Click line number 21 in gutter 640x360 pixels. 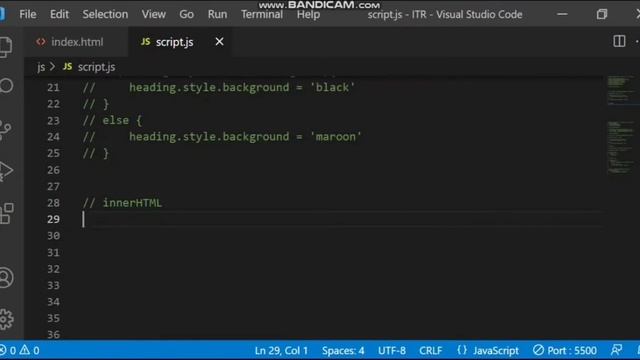[53, 87]
